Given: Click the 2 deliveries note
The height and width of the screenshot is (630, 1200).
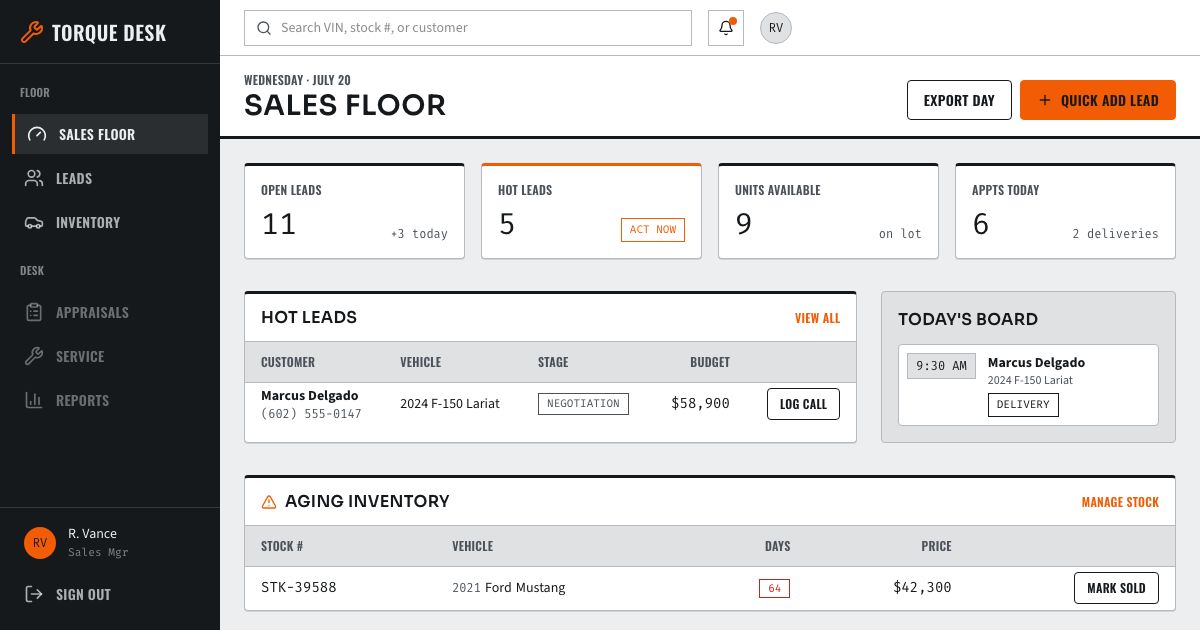Looking at the screenshot, I should point(1115,234).
